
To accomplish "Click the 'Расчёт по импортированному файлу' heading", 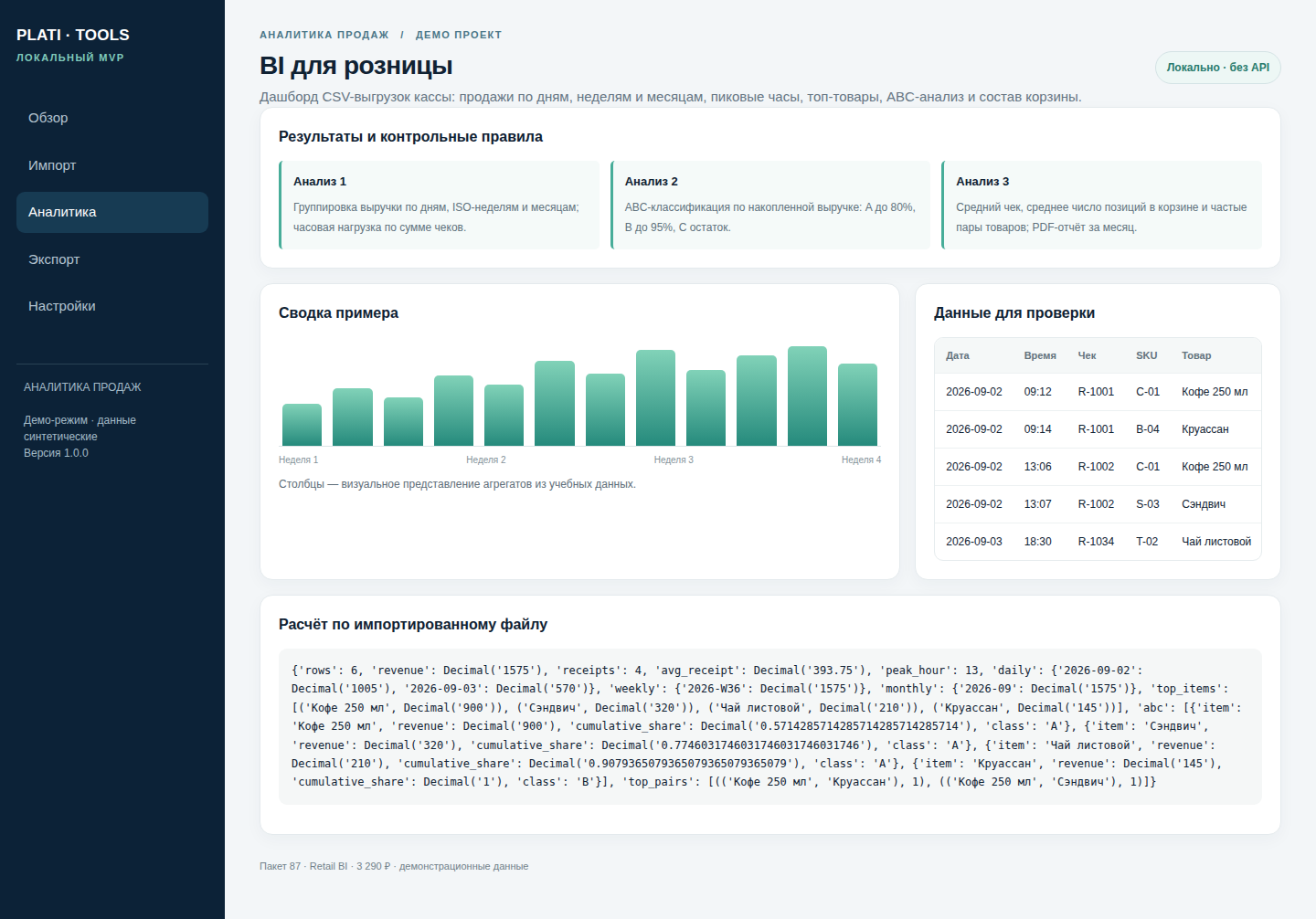I will point(413,624).
